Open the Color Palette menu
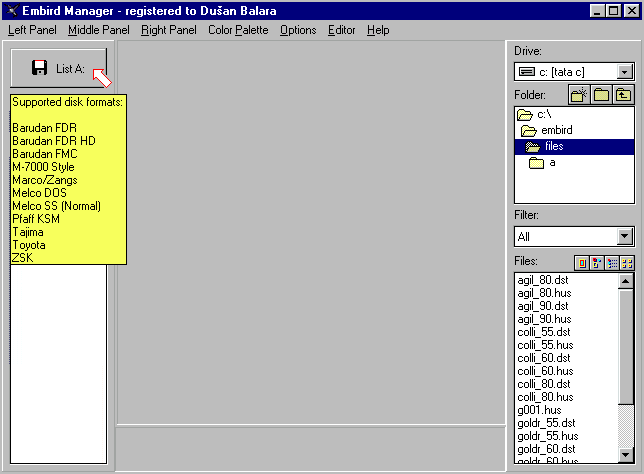This screenshot has height=474, width=644. point(238,30)
